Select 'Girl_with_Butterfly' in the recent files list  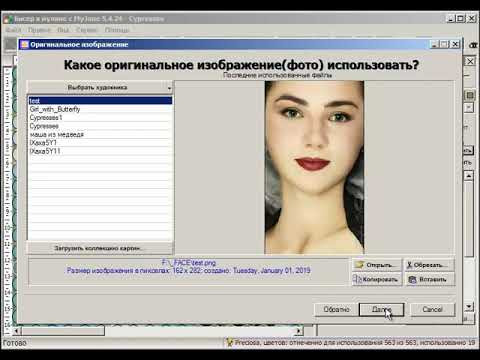pyautogui.click(x=100, y=109)
